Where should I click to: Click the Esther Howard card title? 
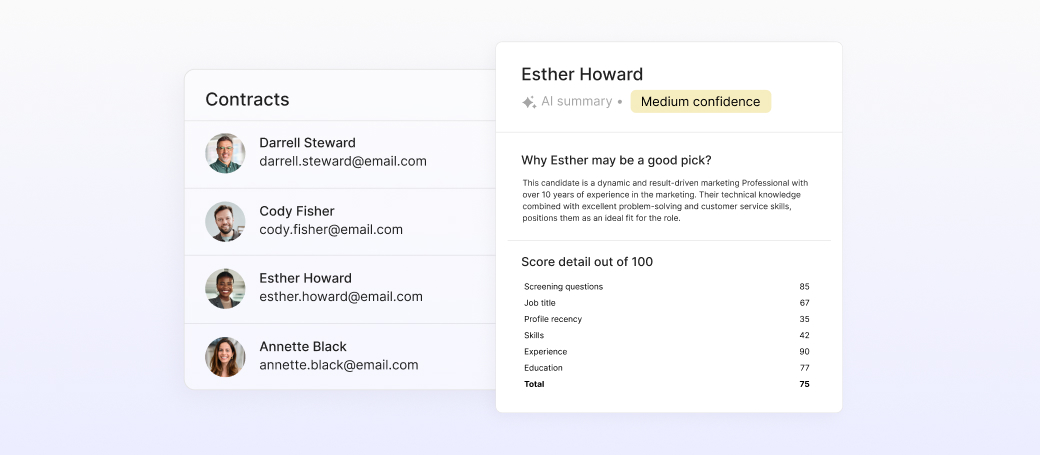click(582, 74)
